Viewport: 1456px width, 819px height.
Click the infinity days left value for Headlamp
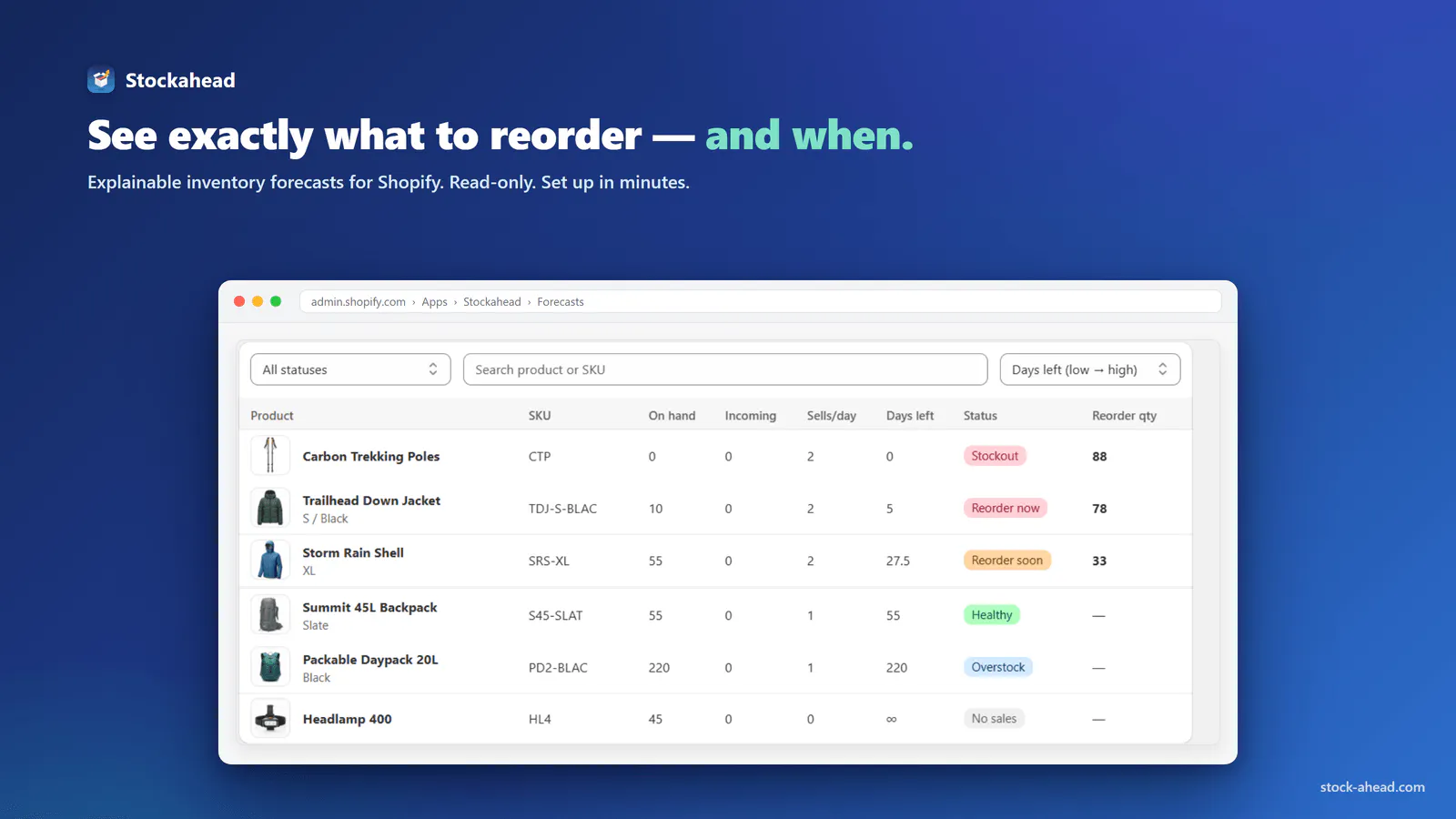click(x=892, y=720)
